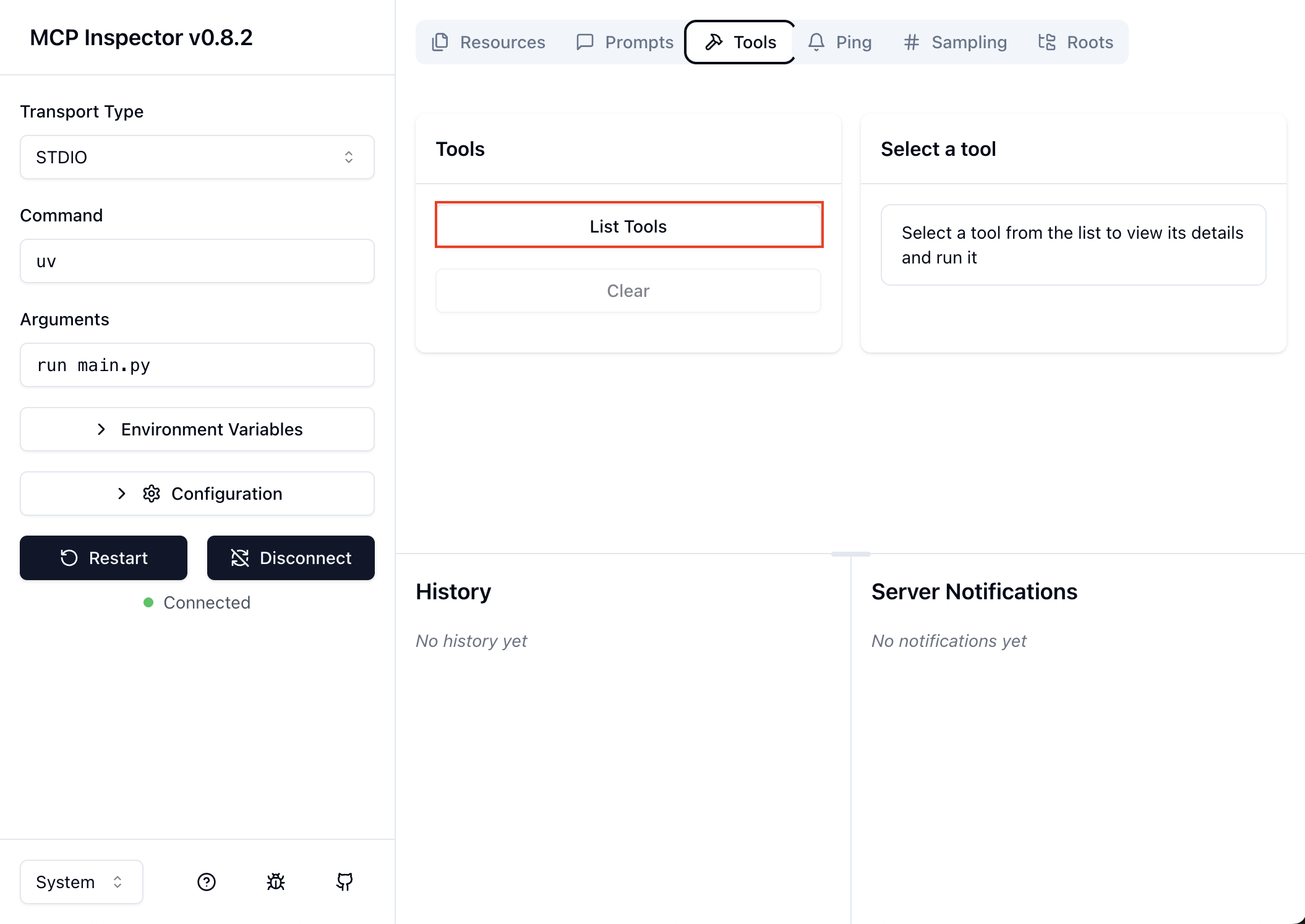
Task: Click the bug debugging icon
Action: pos(276,882)
